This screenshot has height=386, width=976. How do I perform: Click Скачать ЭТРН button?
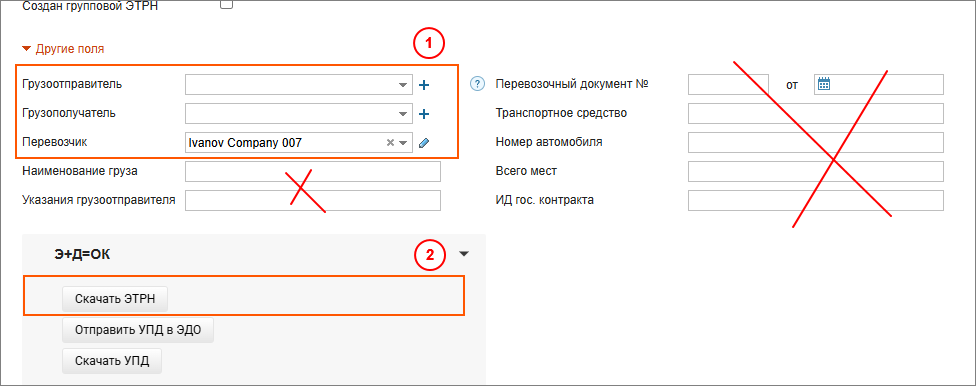click(x=115, y=299)
